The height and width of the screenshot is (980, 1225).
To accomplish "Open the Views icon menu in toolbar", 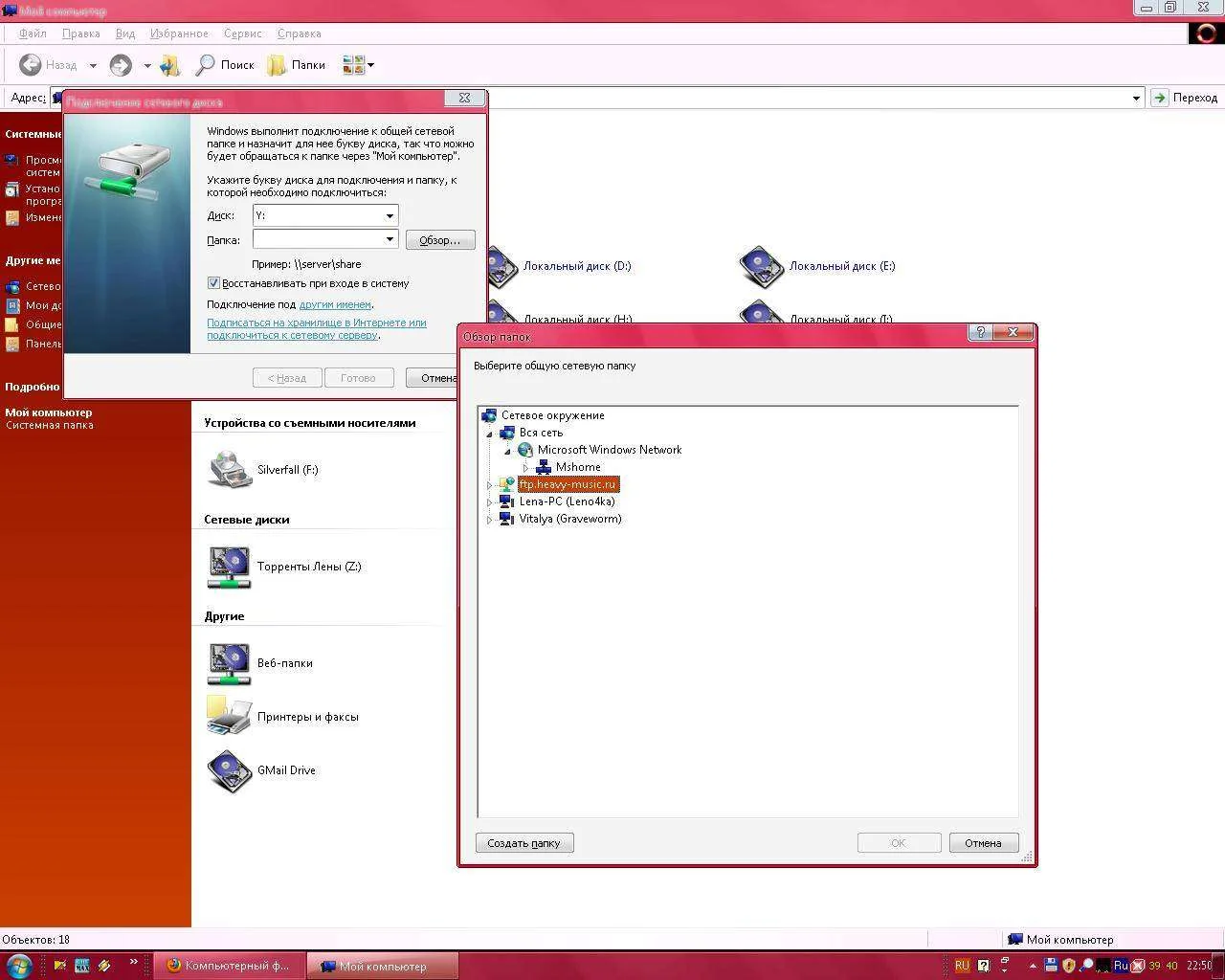I will pos(358,65).
